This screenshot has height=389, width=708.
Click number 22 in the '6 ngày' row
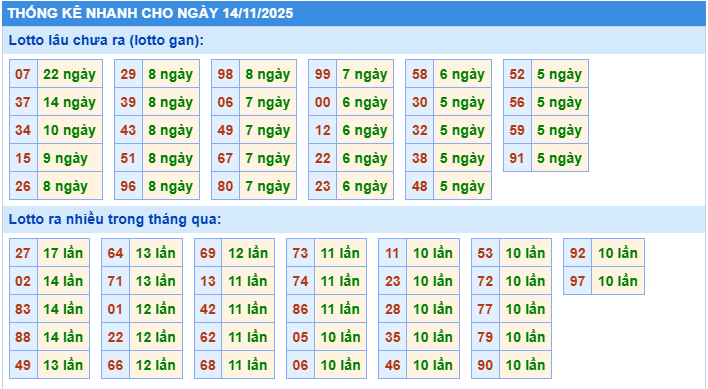click(322, 158)
